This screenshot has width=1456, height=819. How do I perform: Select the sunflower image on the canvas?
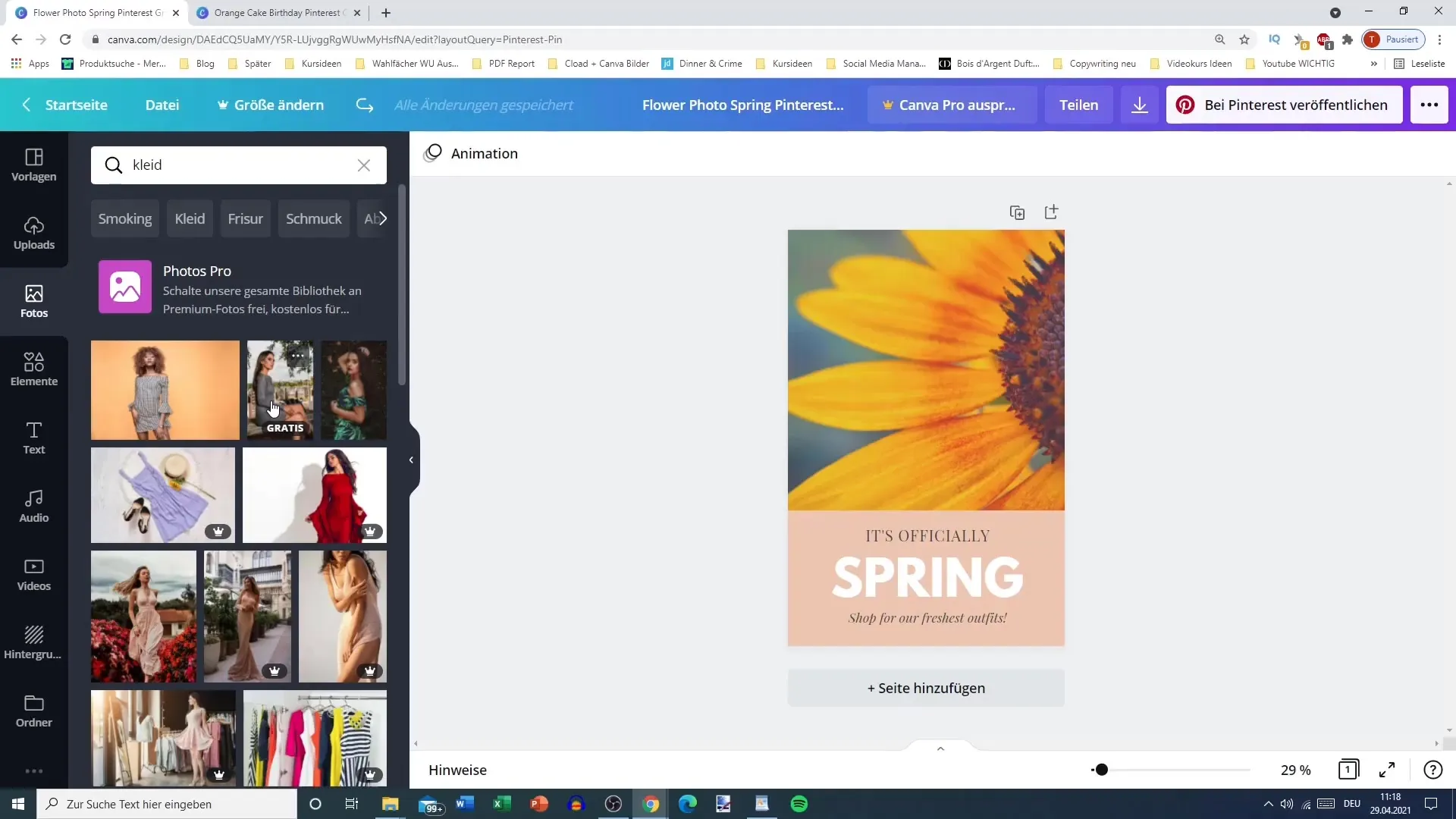926,370
